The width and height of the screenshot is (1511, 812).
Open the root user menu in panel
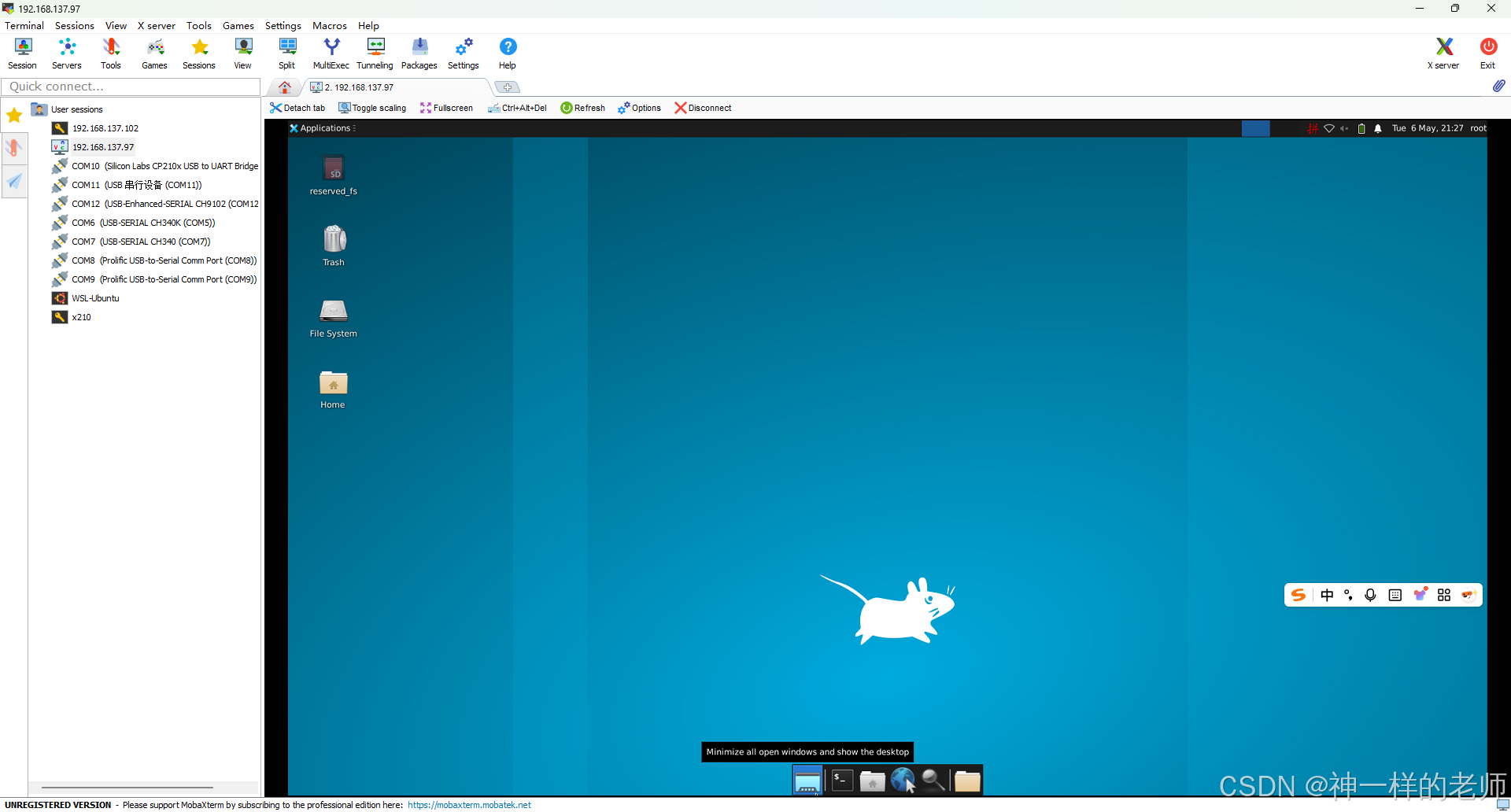point(1478,128)
